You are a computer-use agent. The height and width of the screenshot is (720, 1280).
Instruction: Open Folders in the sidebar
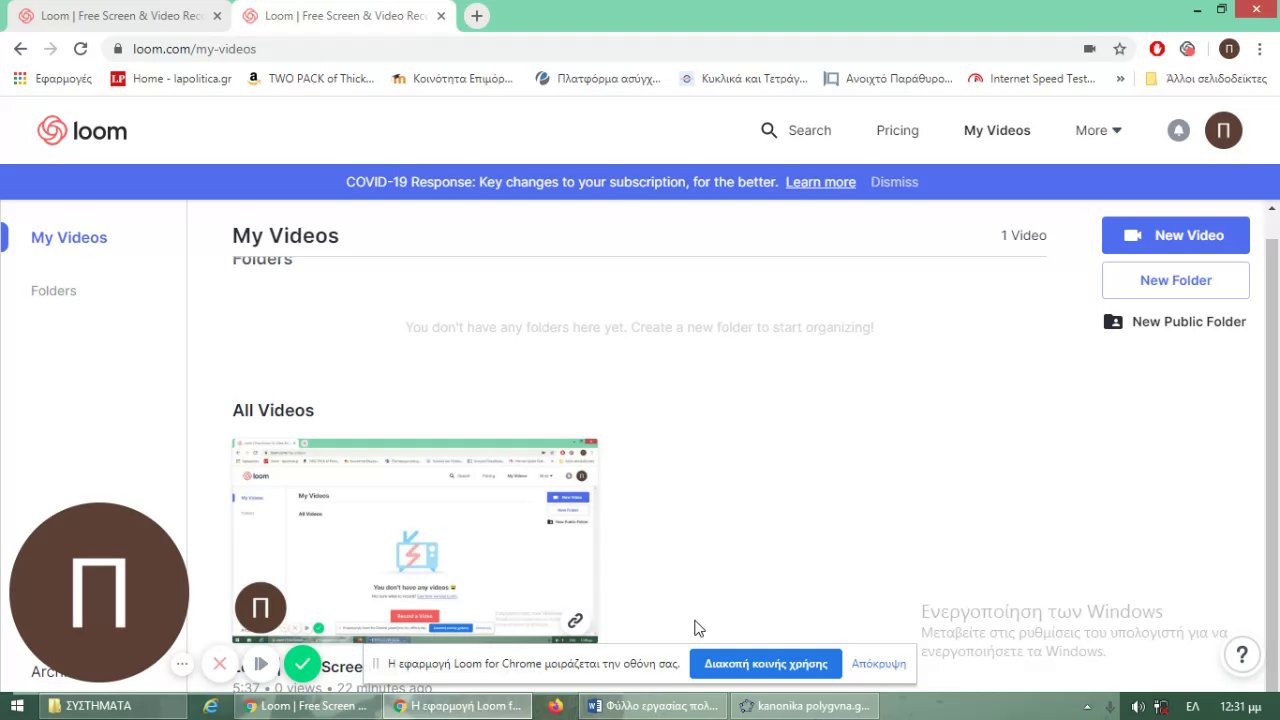point(53,290)
